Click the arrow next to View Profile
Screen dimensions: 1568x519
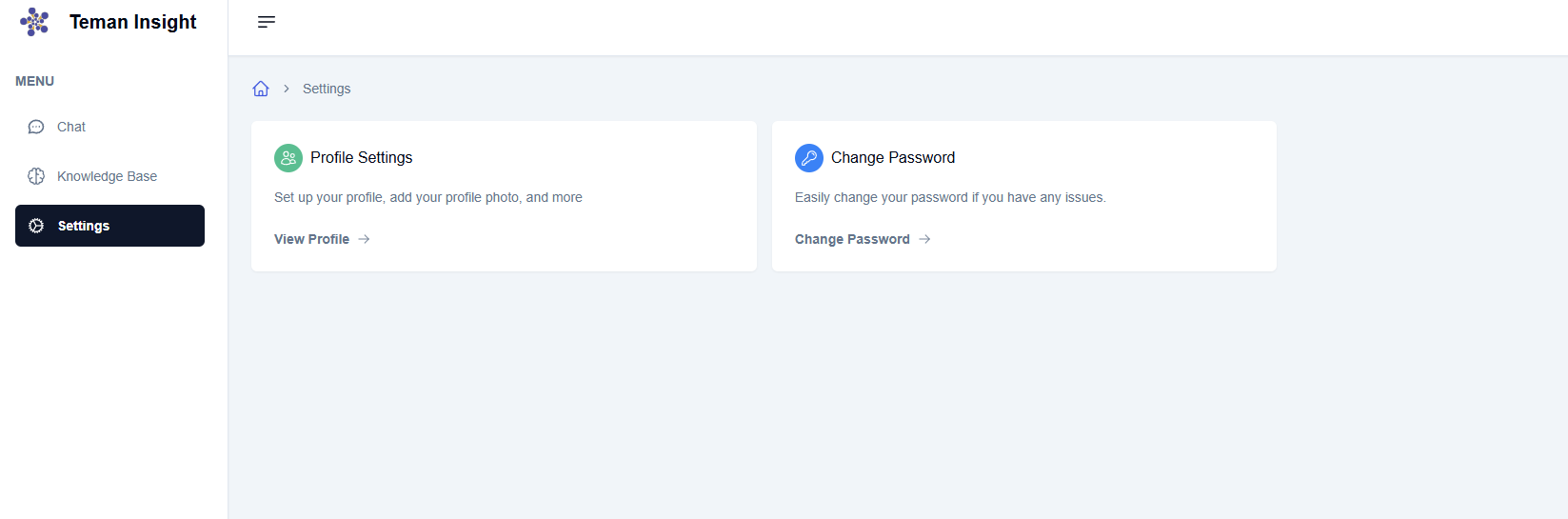(364, 239)
